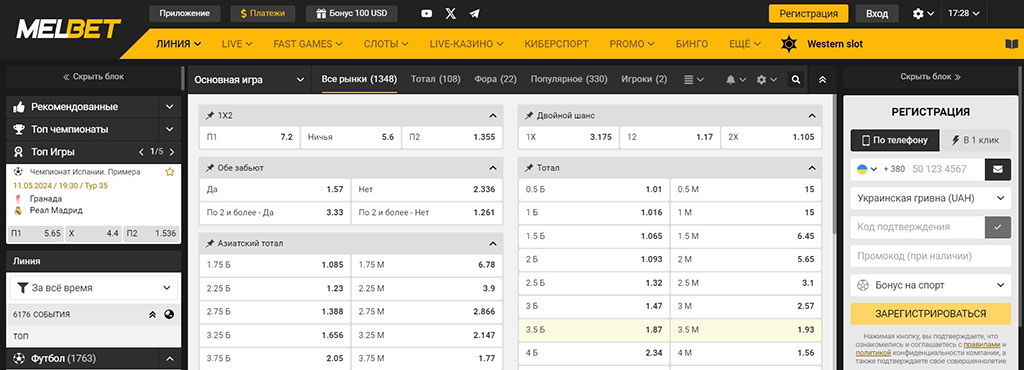Click the main content vertical scrollbar
Image resolution: width=1024 pixels, height=370 pixels.
[835, 163]
